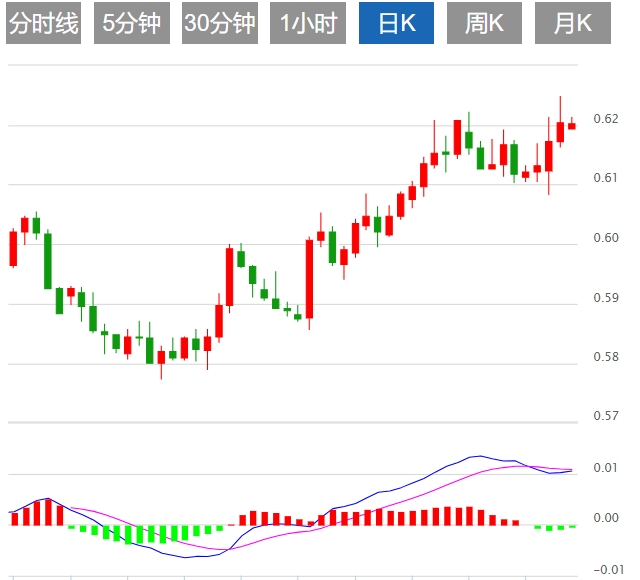Open the 月K monthly tab
The height and width of the screenshot is (580, 640).
pos(573,23)
